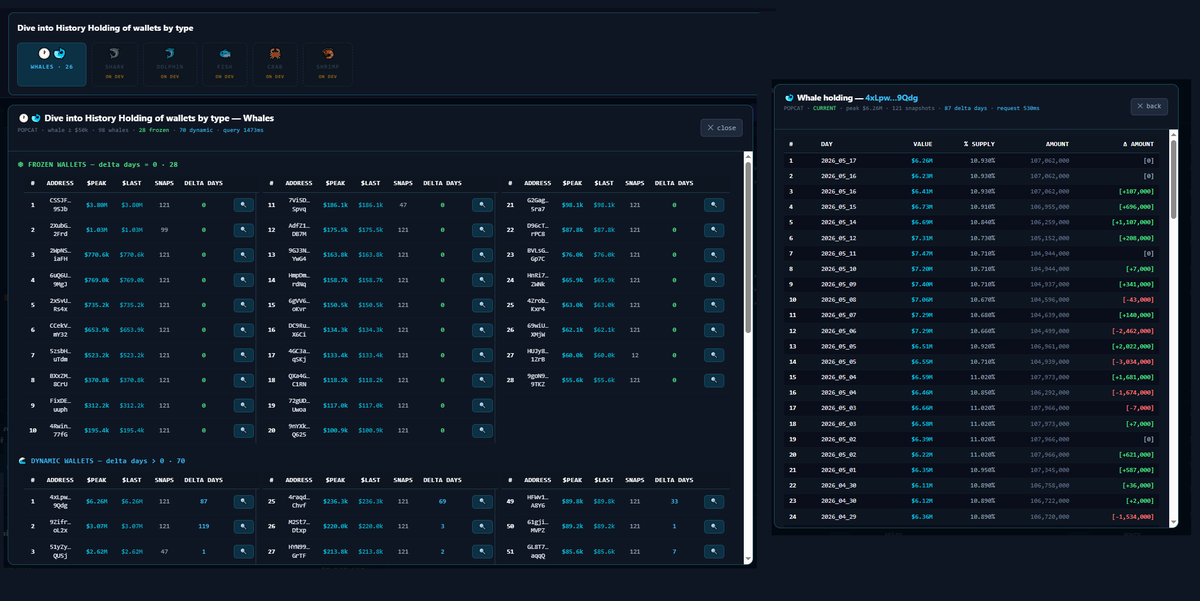The height and width of the screenshot is (601, 1200).
Task: Inspect dynamic wallet 4xLpw…9Qdg with magnifier
Action: click(x=245, y=502)
